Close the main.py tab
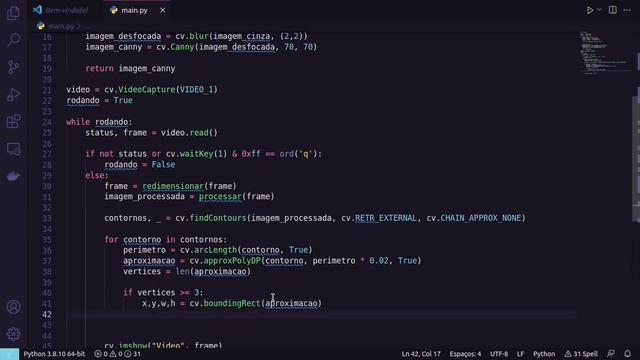 pyautogui.click(x=162, y=10)
